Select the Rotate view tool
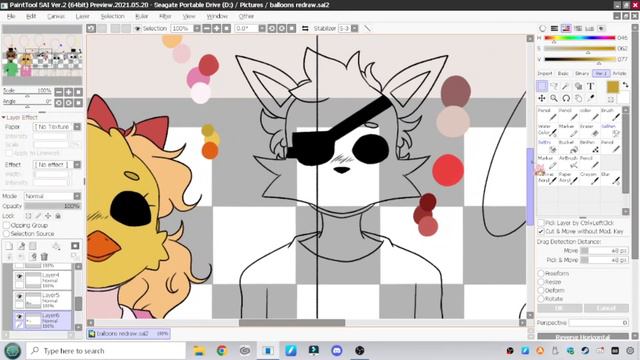The height and width of the screenshot is (360, 640). tap(566, 98)
